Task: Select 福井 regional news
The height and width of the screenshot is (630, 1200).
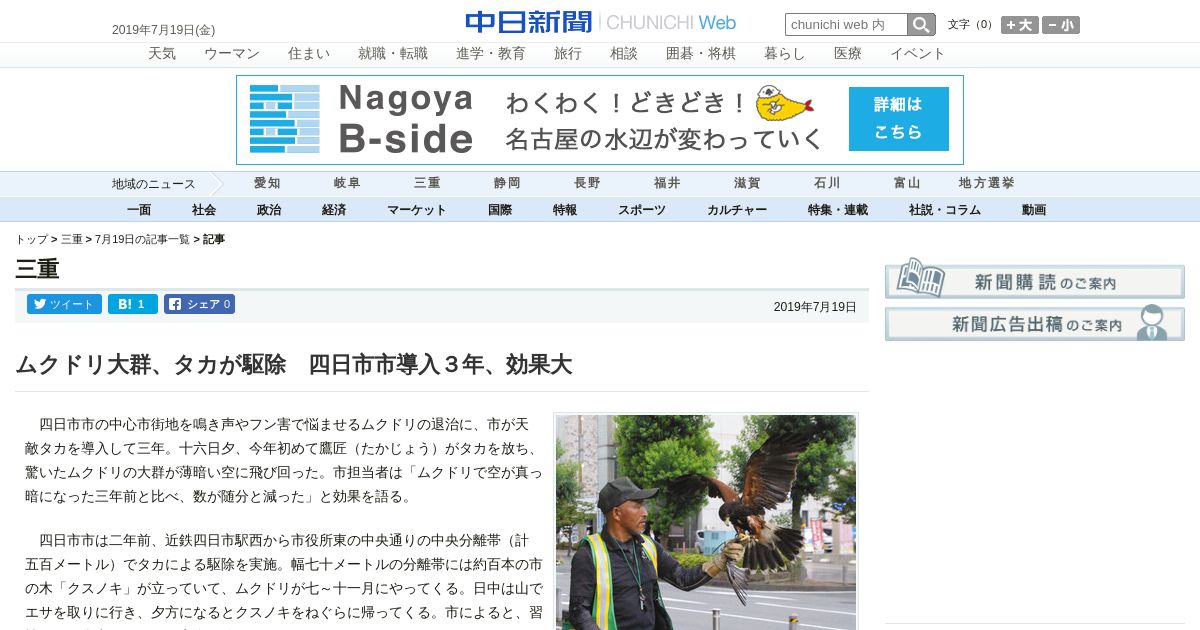Action: [667, 183]
